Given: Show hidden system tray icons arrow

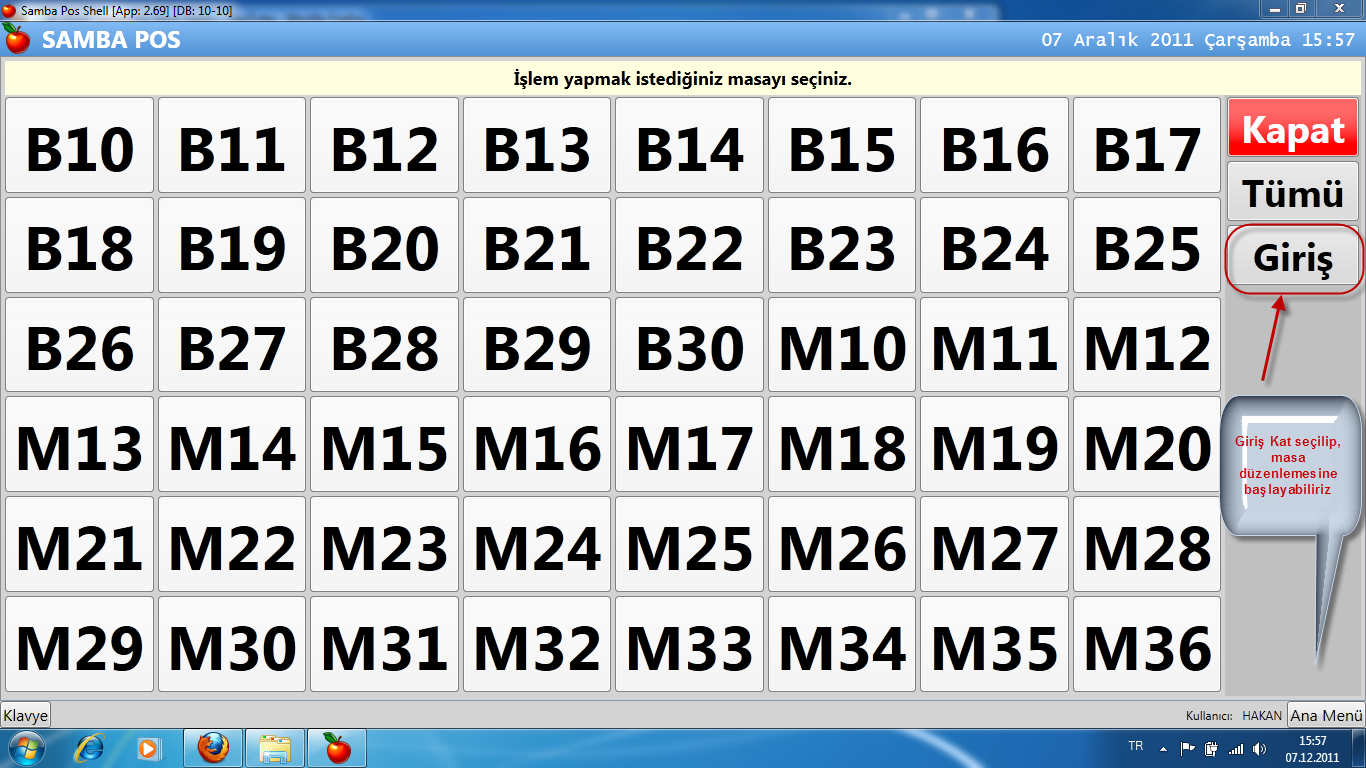Looking at the screenshot, I should [1163, 748].
